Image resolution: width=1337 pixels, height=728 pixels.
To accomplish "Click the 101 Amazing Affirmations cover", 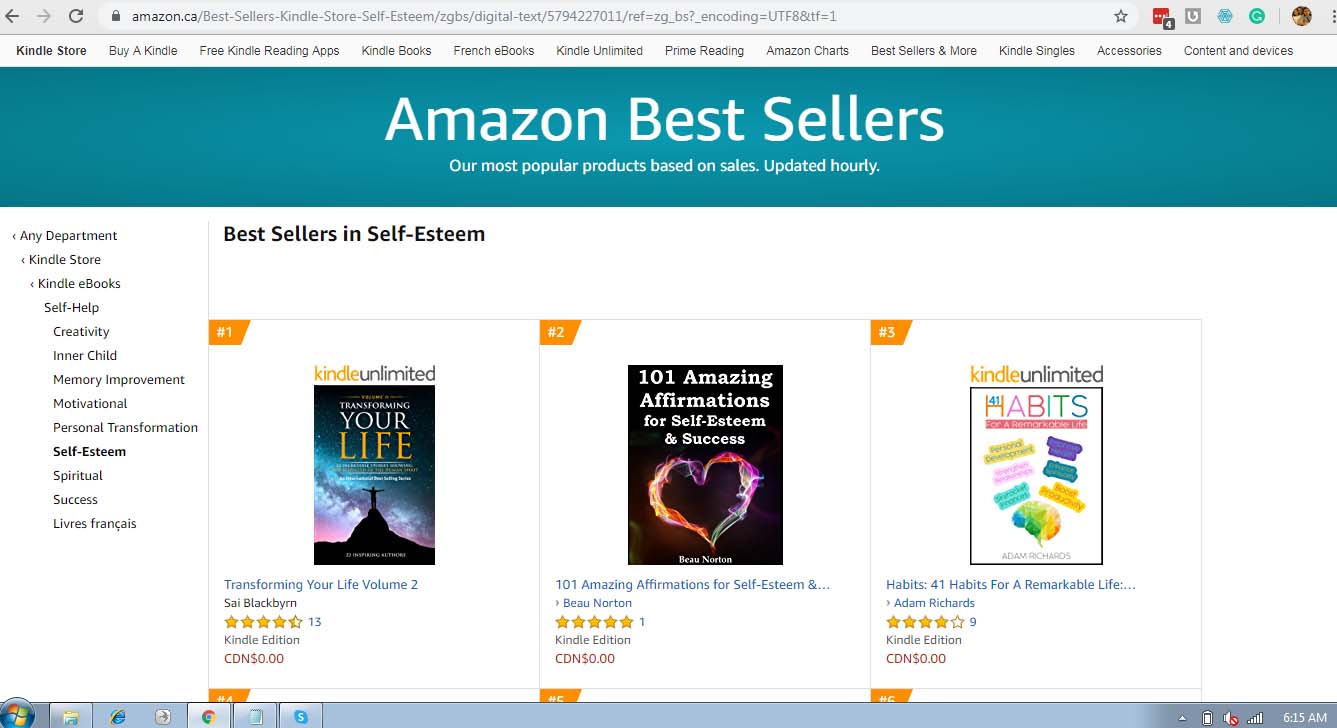I will [705, 465].
